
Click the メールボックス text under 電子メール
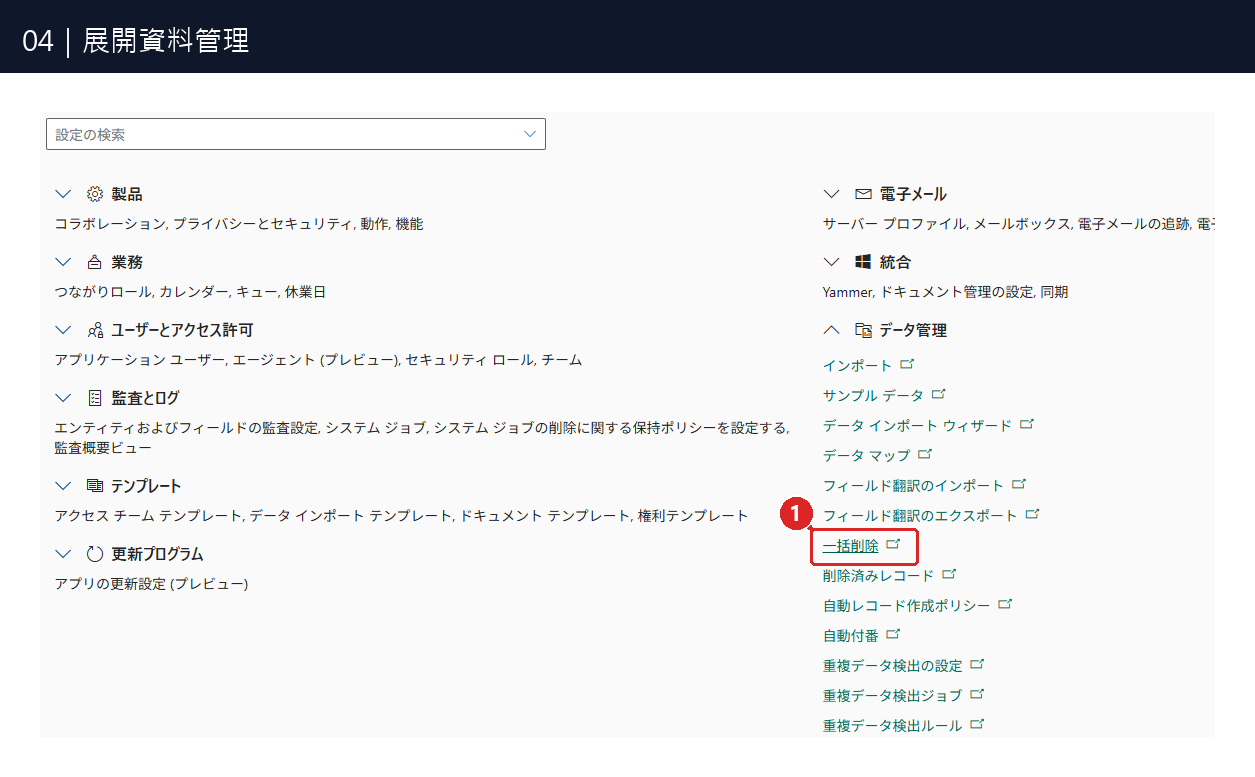click(x=1021, y=224)
